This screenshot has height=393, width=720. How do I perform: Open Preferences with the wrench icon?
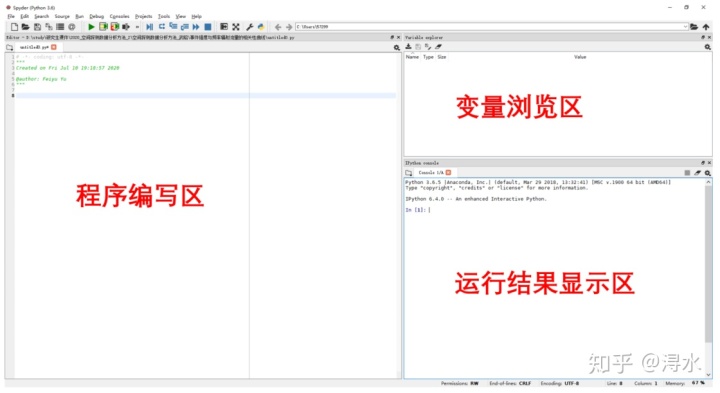[250, 27]
